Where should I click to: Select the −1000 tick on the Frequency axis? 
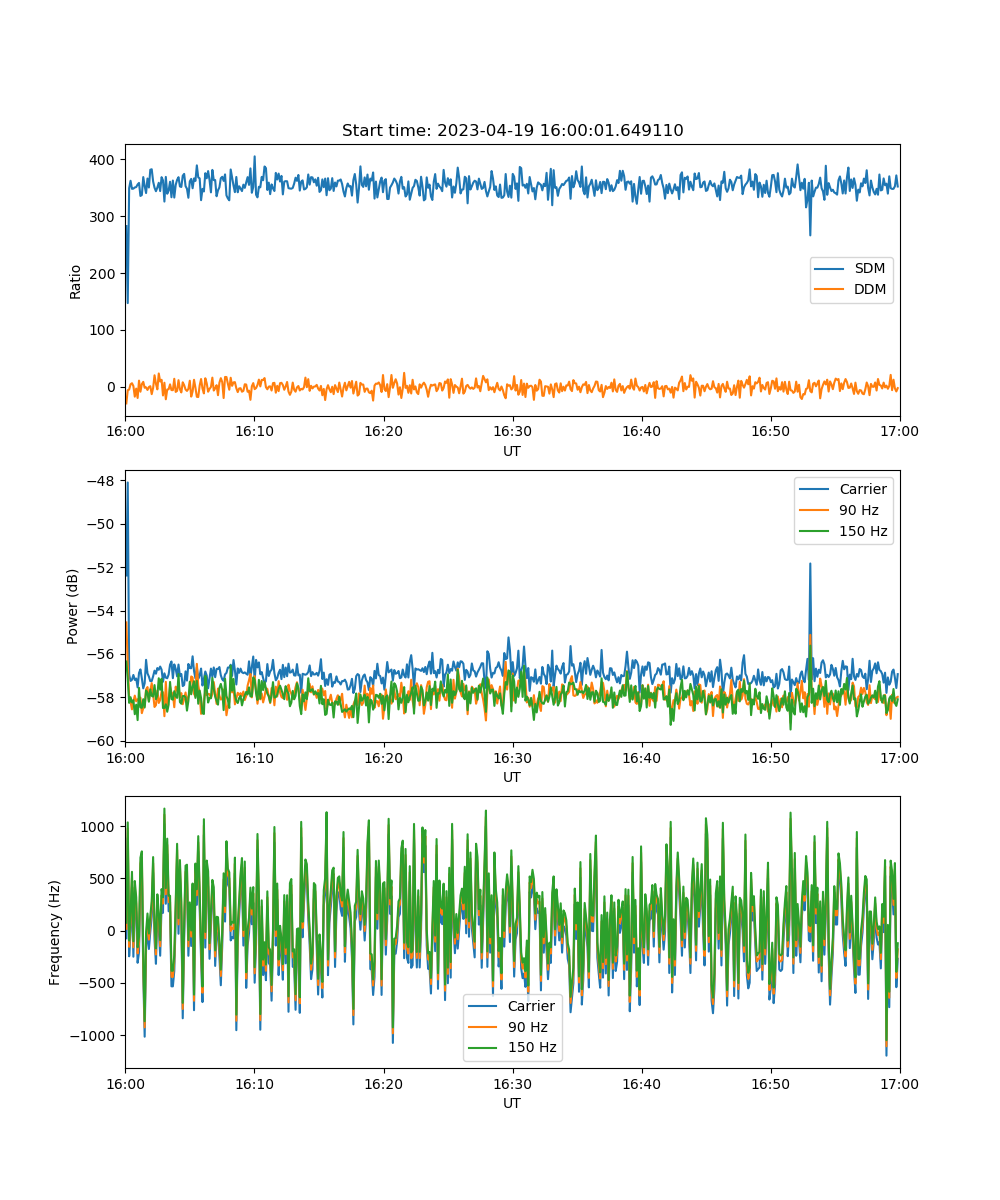click(x=94, y=1036)
